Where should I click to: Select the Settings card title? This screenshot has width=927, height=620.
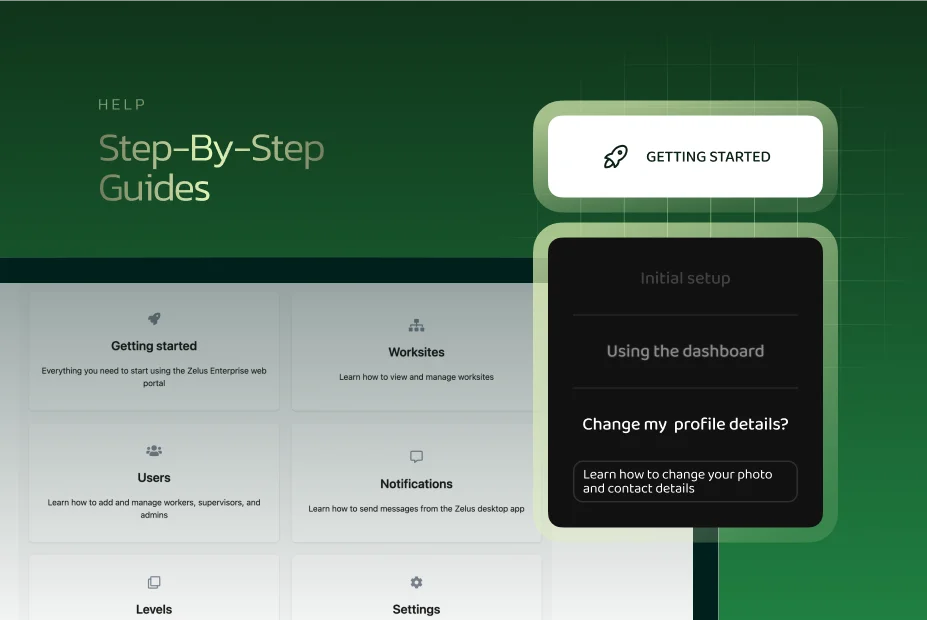point(416,609)
